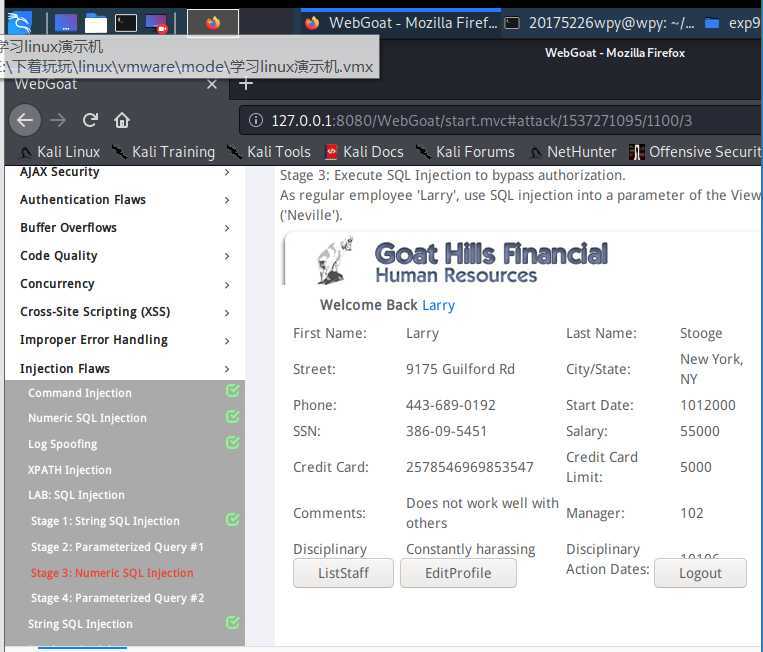Launch Firefox from the taskbar launcher
This screenshot has width=763, height=652.
click(213, 23)
